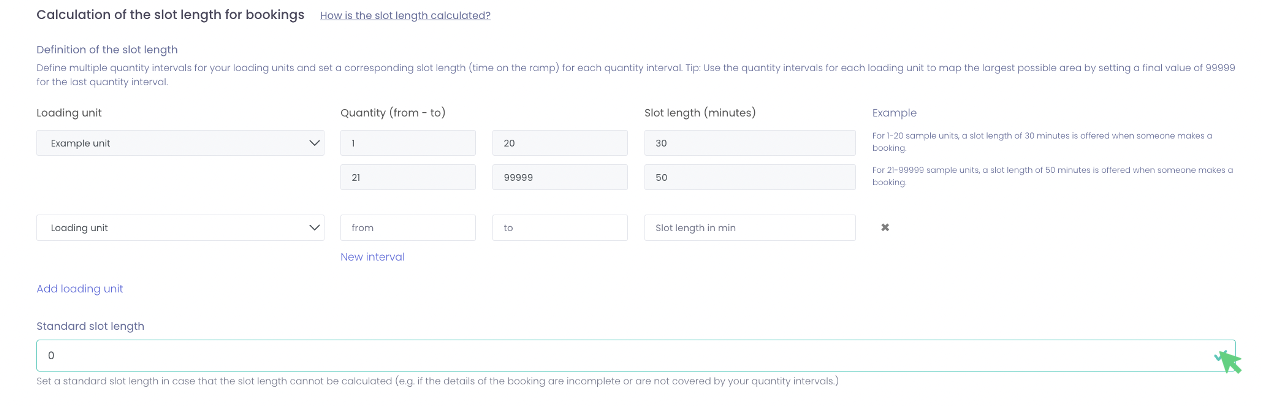Click the empty 'to' quantity field
The width and height of the screenshot is (1262, 406).
click(x=559, y=228)
